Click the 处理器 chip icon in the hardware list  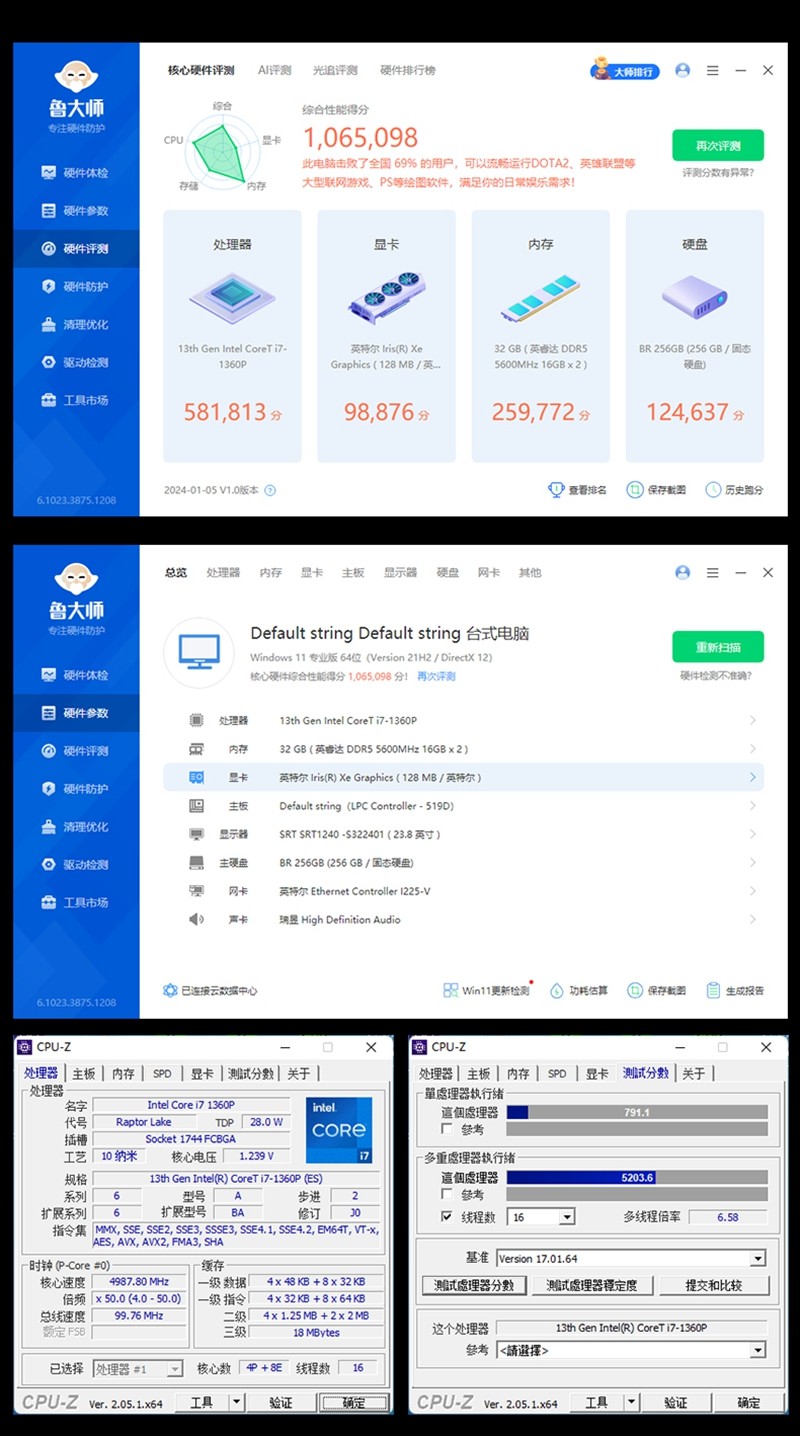point(196,720)
